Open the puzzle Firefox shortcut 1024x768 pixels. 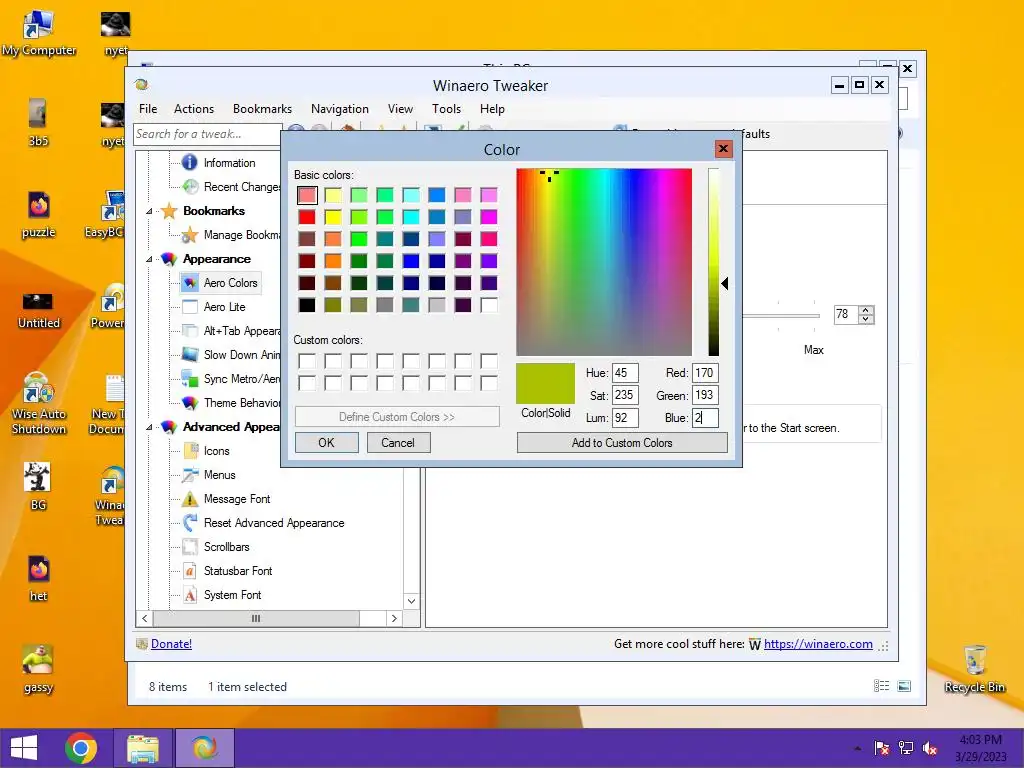(x=38, y=214)
